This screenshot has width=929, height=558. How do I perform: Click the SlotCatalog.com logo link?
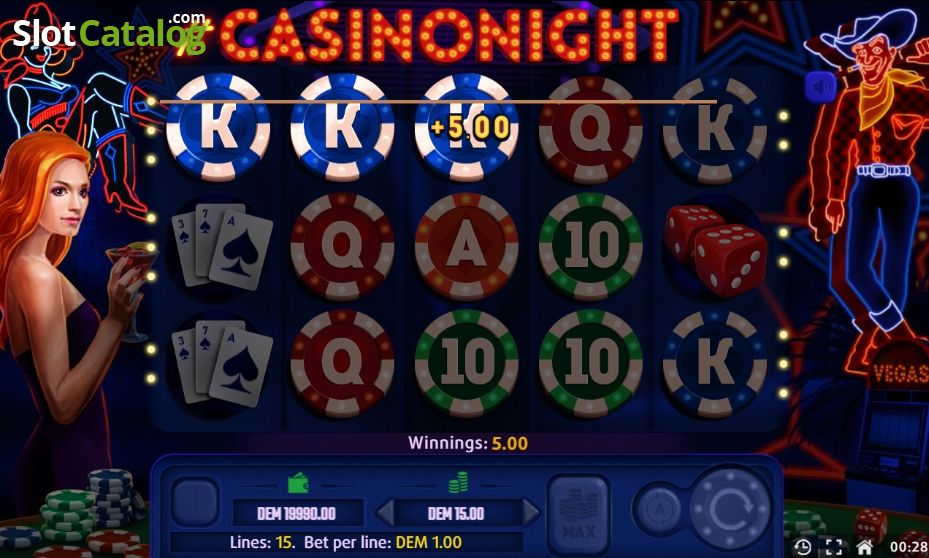tap(109, 33)
